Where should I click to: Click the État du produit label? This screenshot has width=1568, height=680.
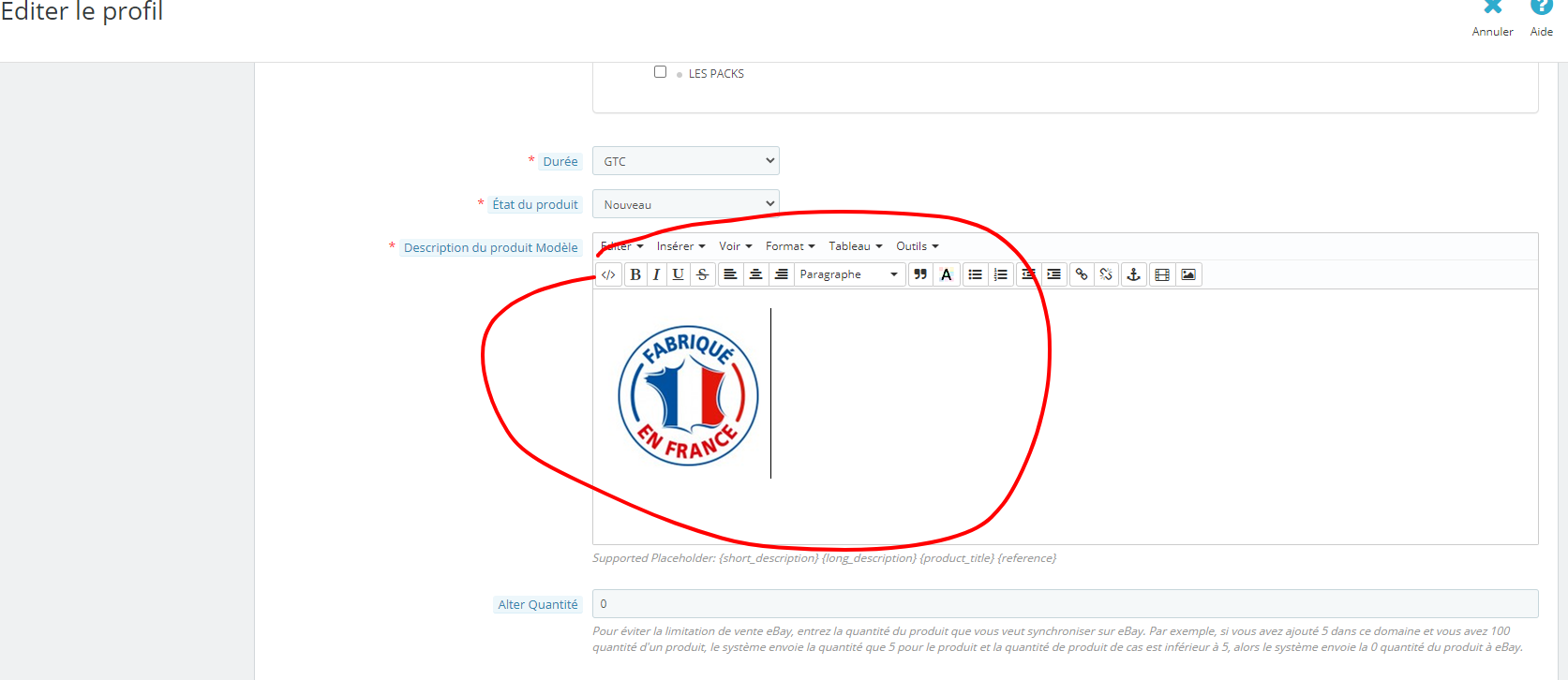pyautogui.click(x=535, y=204)
